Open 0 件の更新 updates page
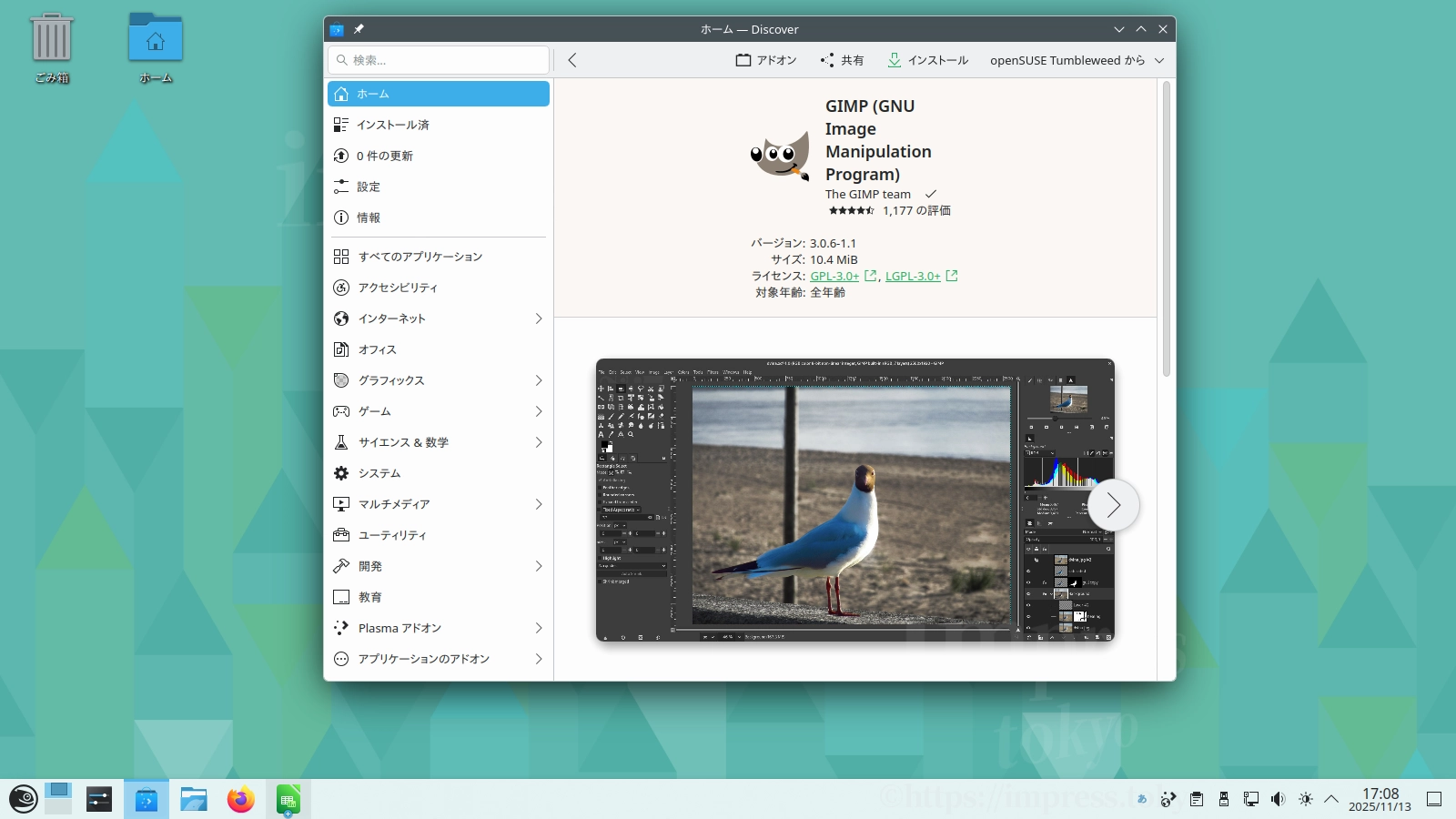 (439, 156)
